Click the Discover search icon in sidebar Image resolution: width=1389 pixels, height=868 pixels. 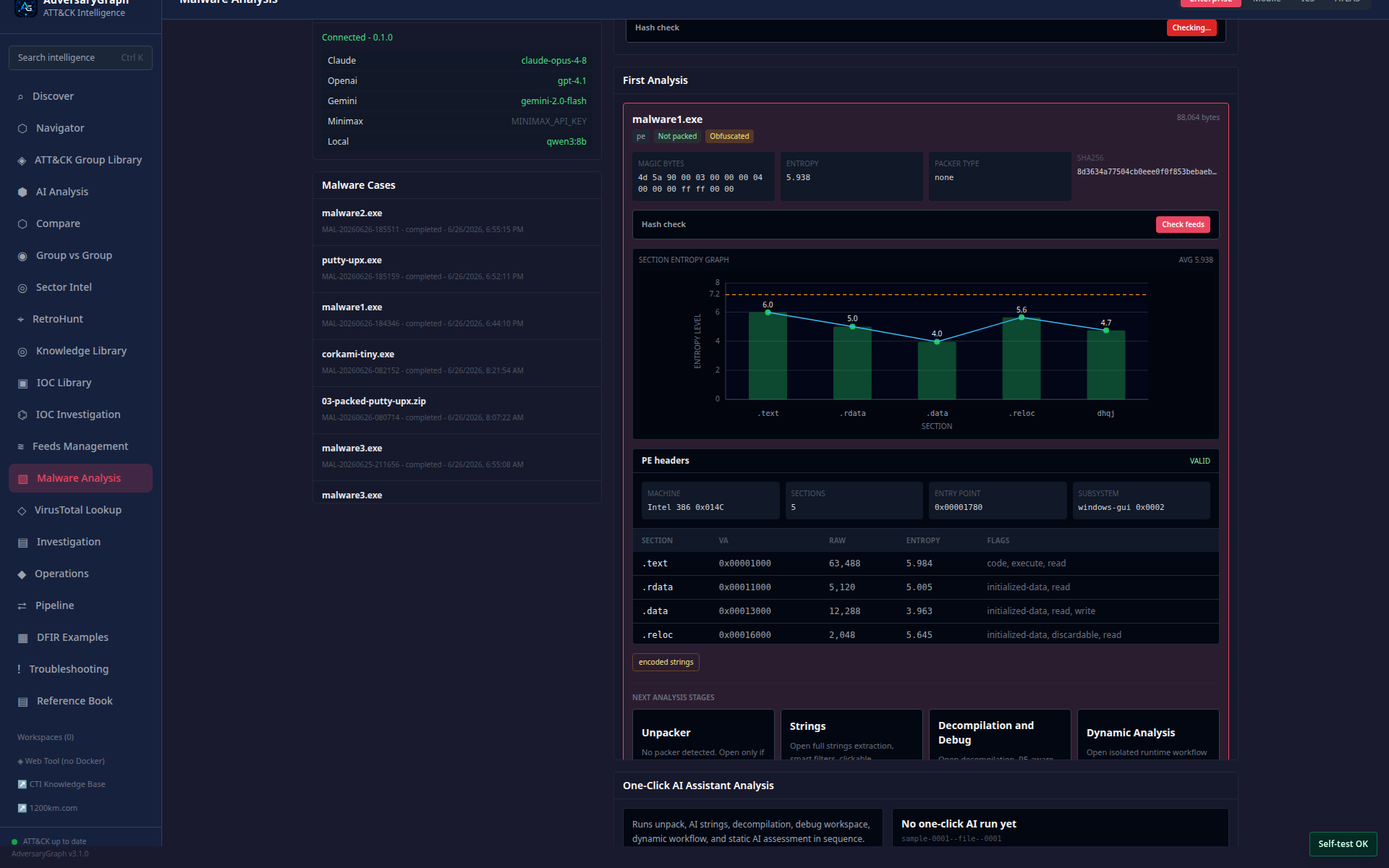point(20,97)
